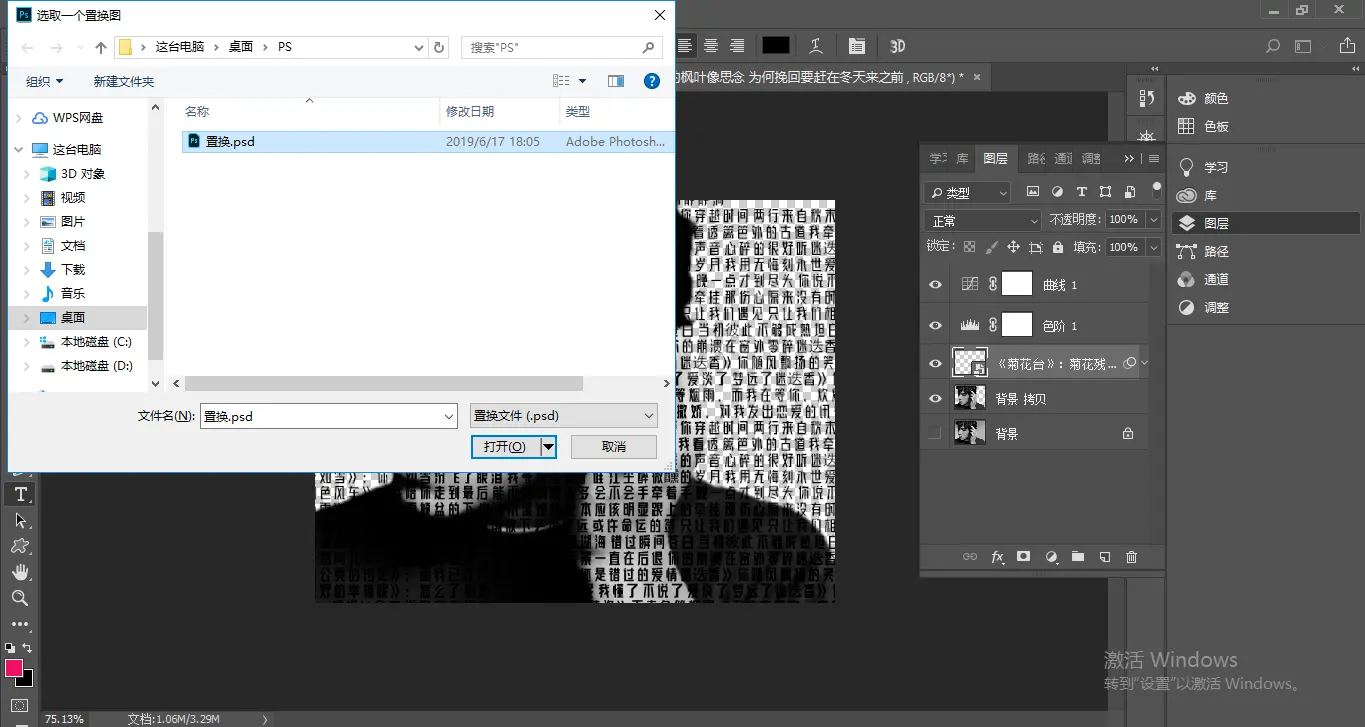
Task: Add a layer style with fx icon
Action: (997, 557)
